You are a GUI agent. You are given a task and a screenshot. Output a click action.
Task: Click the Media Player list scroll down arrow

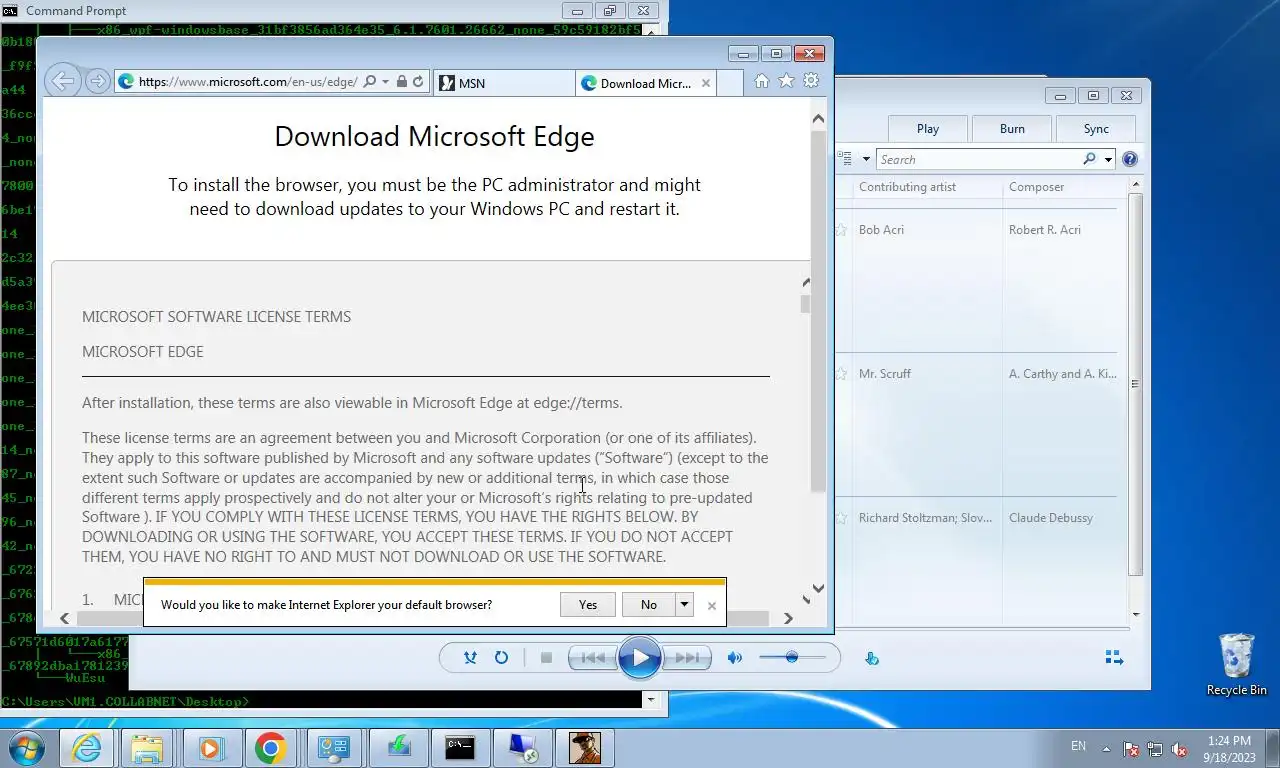pyautogui.click(x=1136, y=614)
